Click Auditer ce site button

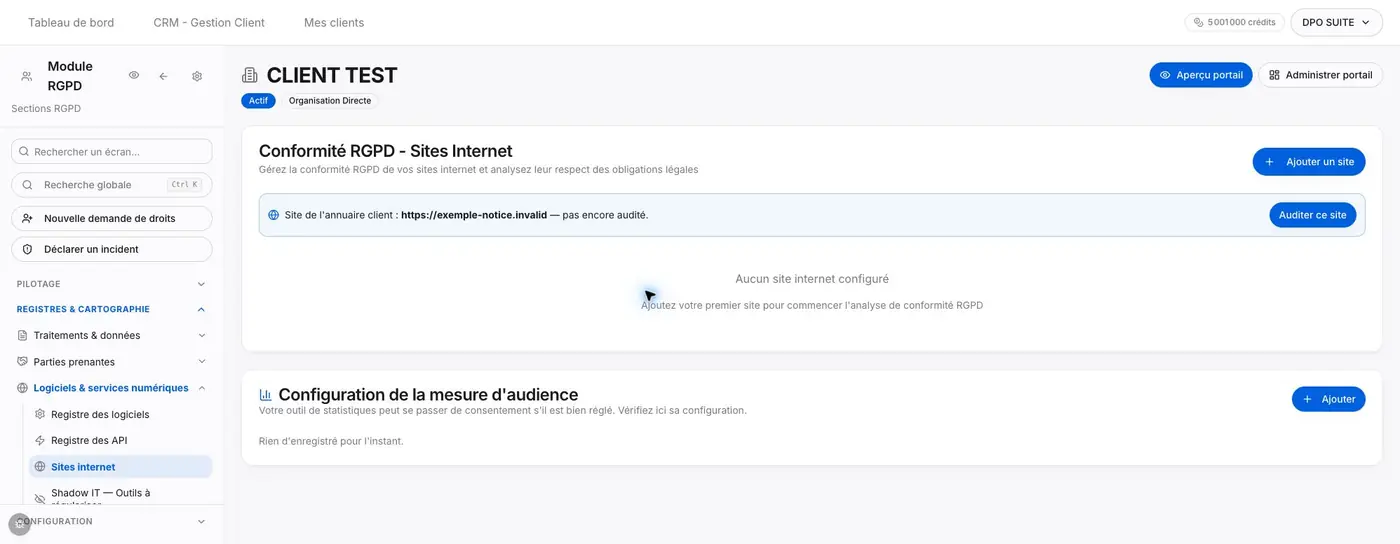tap(1312, 215)
